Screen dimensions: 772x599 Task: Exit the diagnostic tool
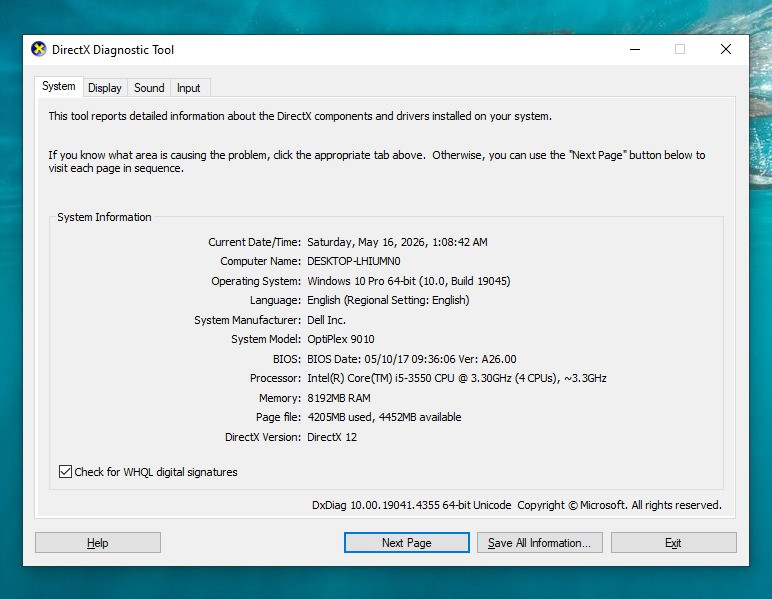pyautogui.click(x=674, y=542)
